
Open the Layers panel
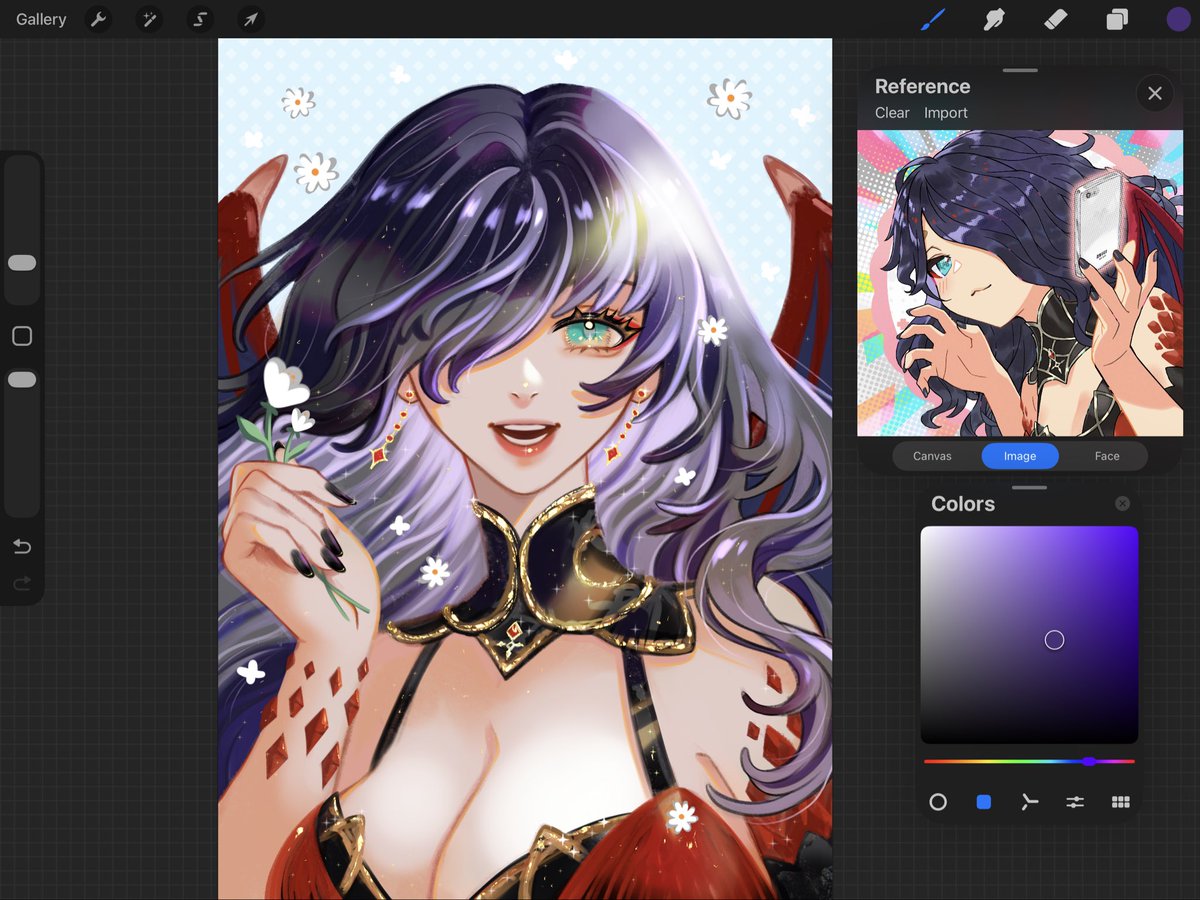pos(1118,19)
